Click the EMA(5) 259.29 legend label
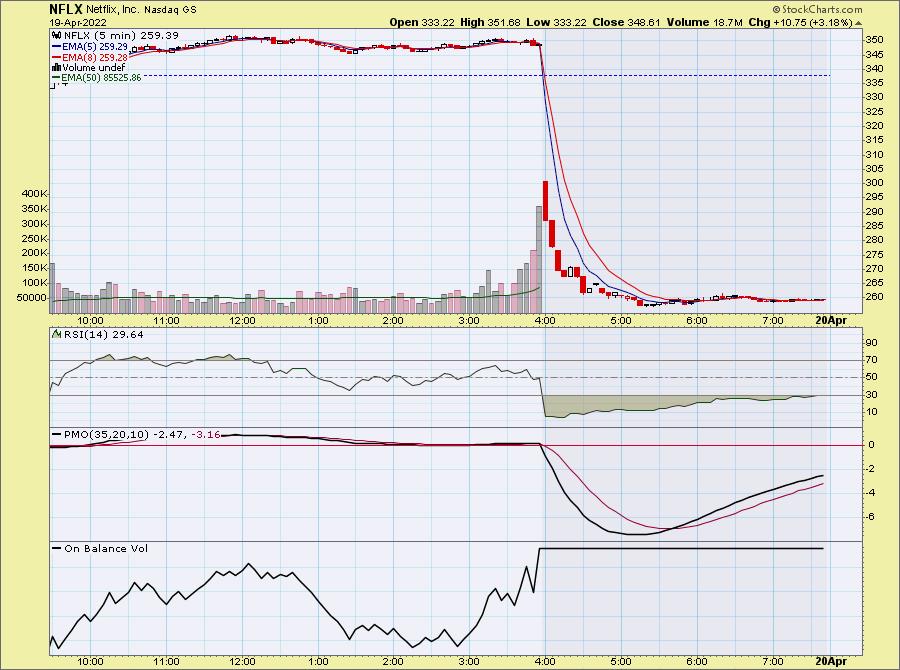 pyautogui.click(x=95, y=47)
